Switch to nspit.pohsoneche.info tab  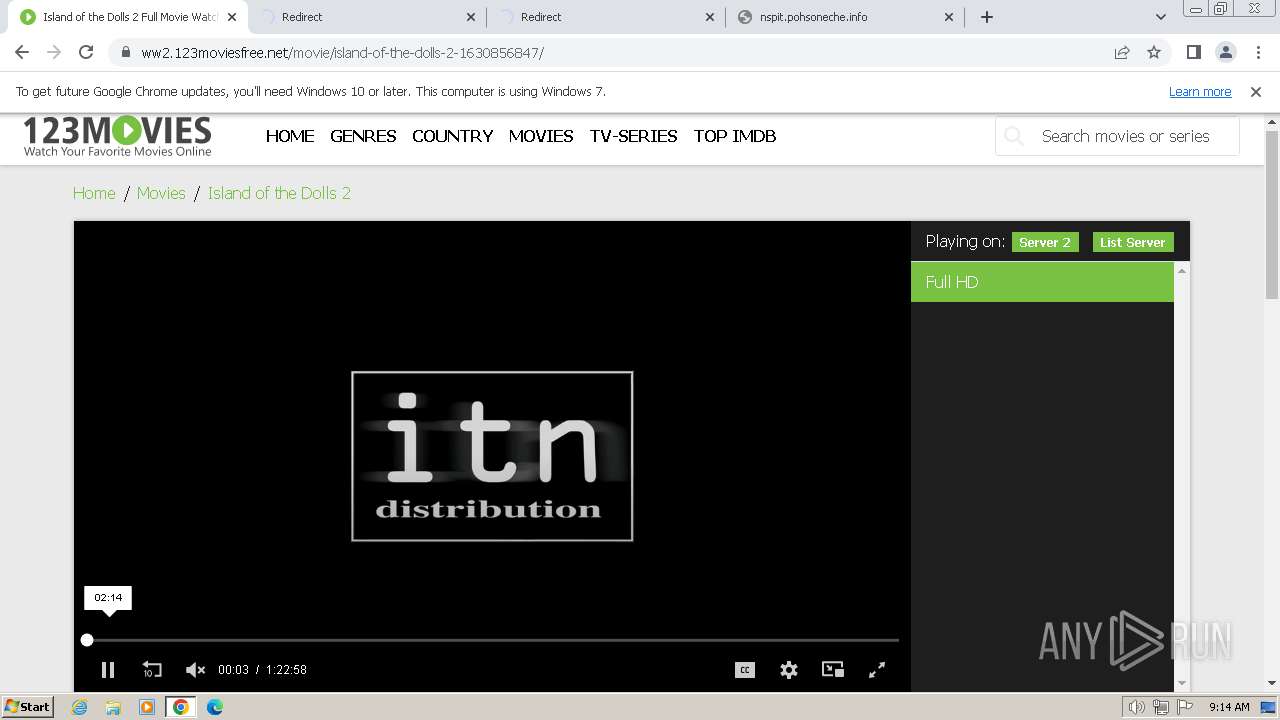846,17
